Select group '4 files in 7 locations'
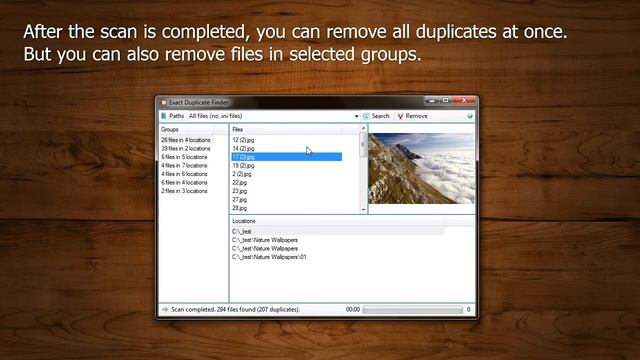Screen dimensions: 640x360 184,166
